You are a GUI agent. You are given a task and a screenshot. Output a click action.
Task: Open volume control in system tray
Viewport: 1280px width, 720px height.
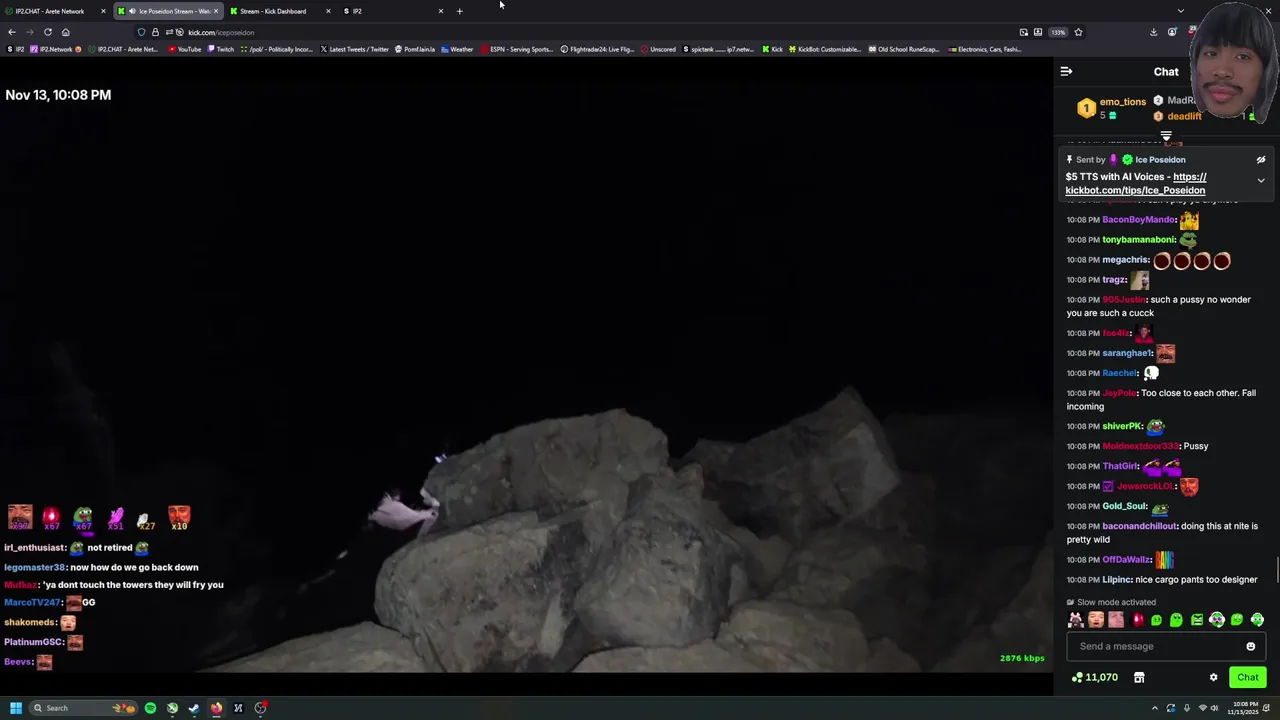tap(1216, 708)
